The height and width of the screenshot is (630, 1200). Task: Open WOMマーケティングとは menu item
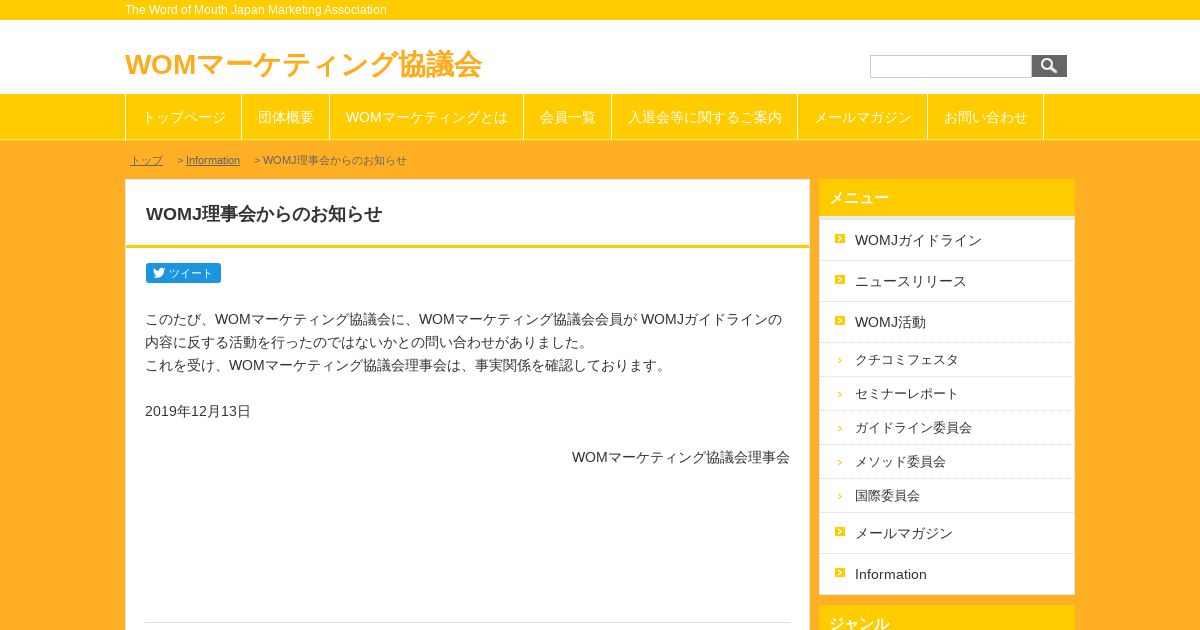point(427,117)
